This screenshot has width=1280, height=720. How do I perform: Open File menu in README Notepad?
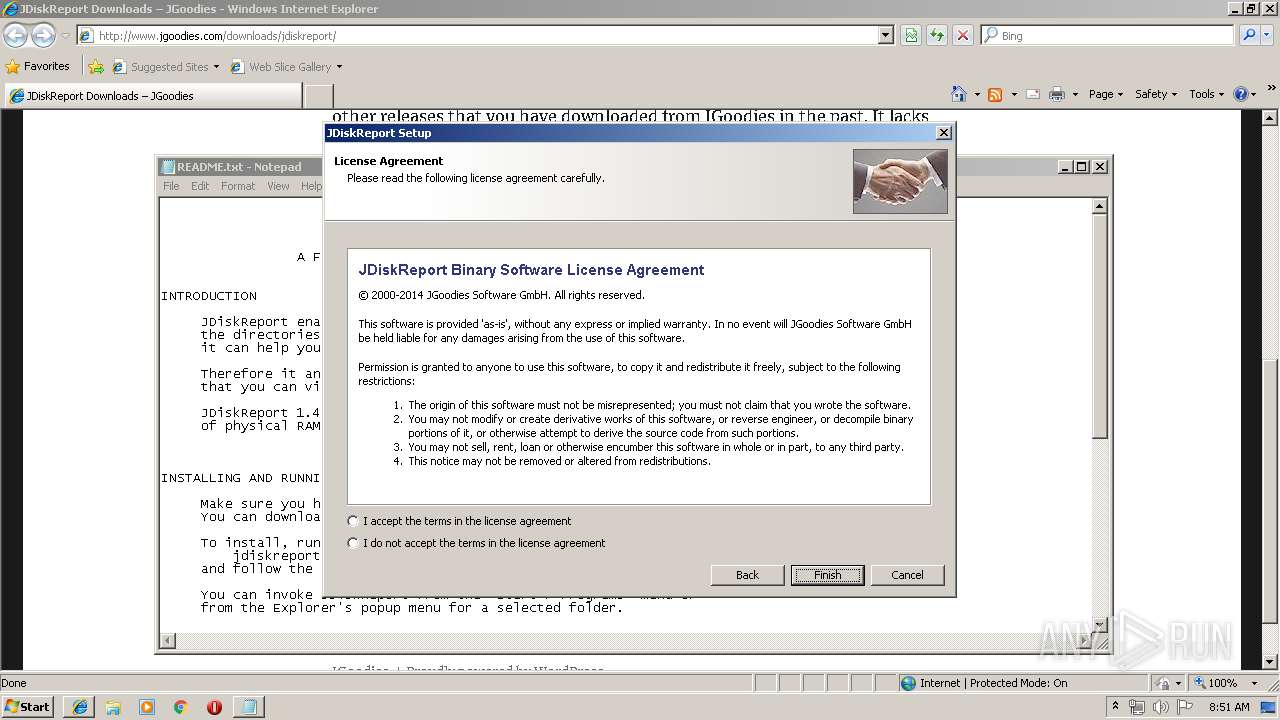[171, 186]
